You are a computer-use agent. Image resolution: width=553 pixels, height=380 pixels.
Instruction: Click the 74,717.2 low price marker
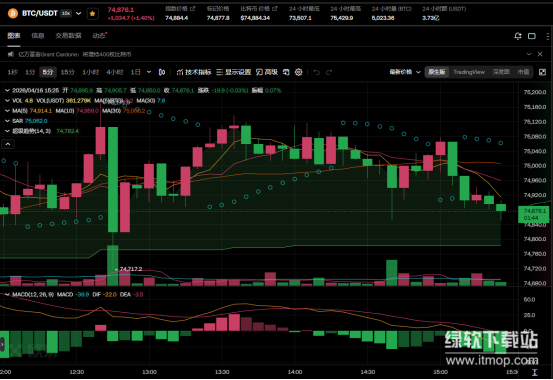(130, 269)
